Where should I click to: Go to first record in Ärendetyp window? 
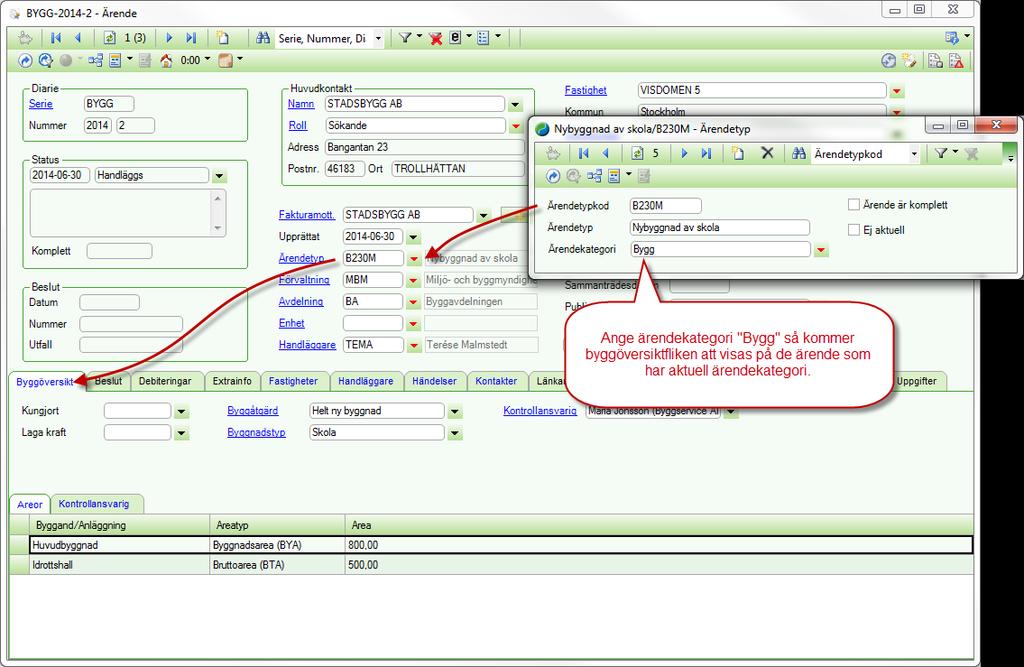[x=584, y=154]
